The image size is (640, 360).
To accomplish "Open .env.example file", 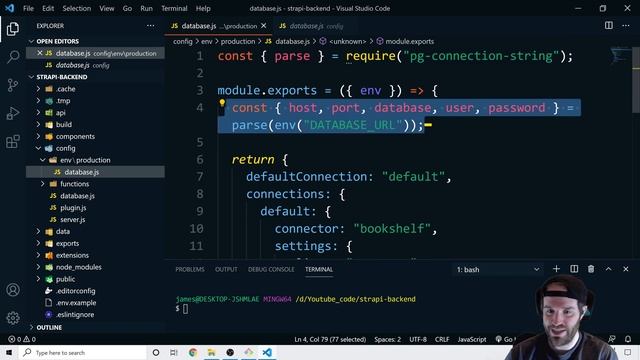I will point(76,302).
